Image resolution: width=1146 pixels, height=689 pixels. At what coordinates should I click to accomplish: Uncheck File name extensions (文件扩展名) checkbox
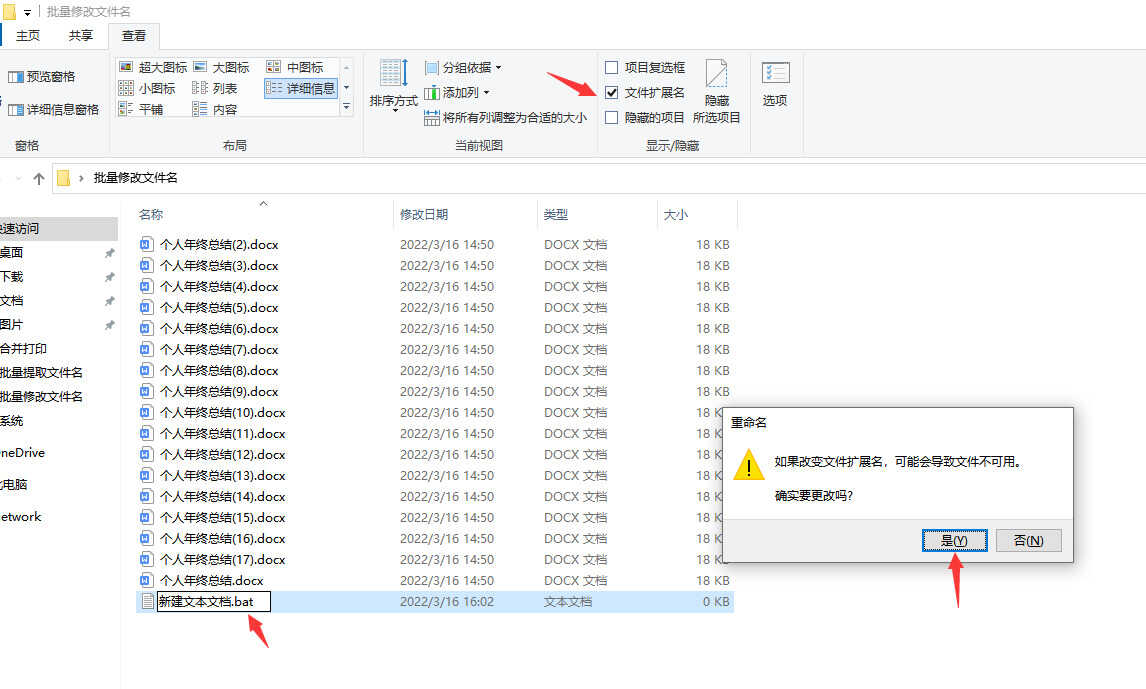612,92
